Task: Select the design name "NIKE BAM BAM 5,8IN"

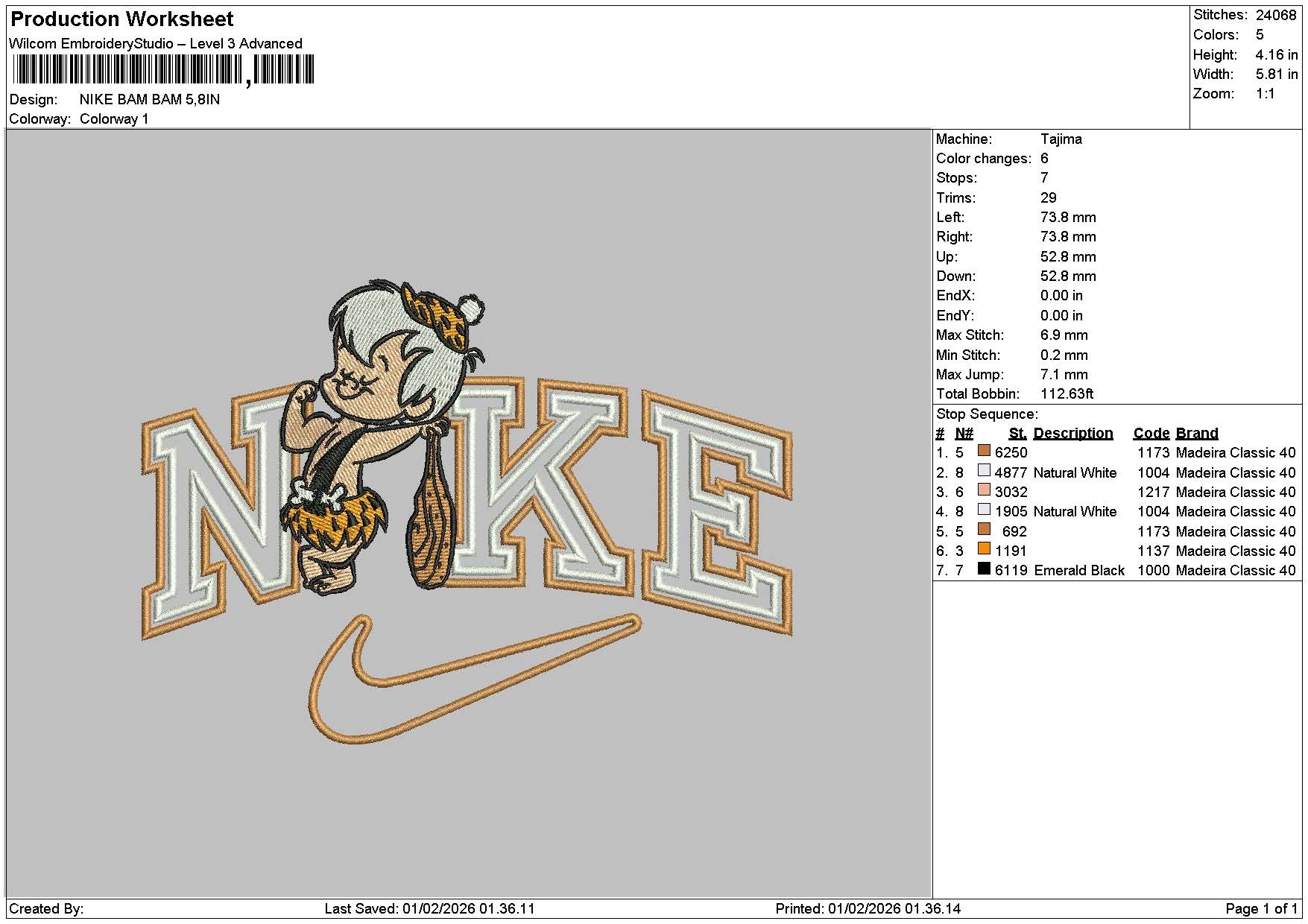Action: click(150, 99)
